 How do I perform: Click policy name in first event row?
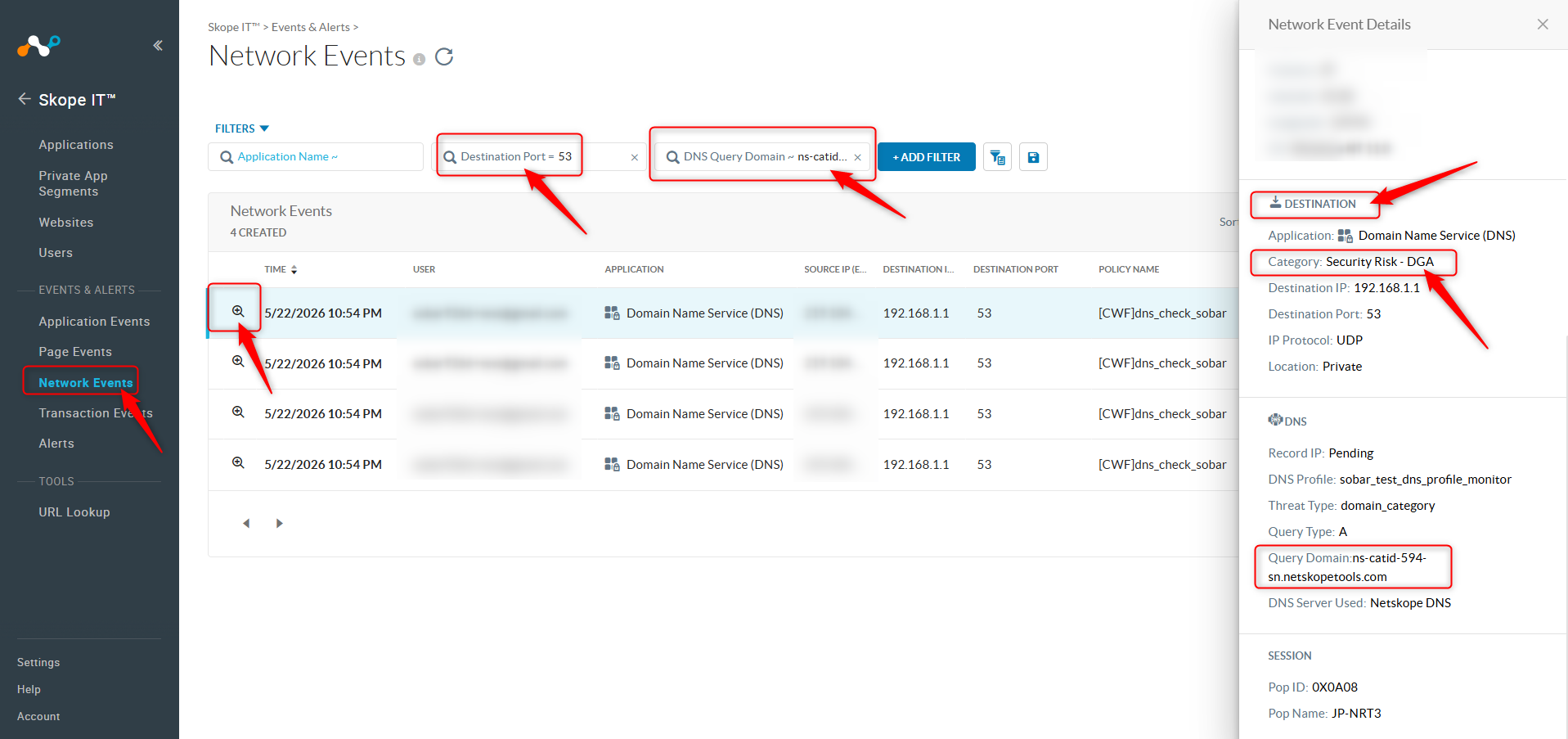[1162, 313]
